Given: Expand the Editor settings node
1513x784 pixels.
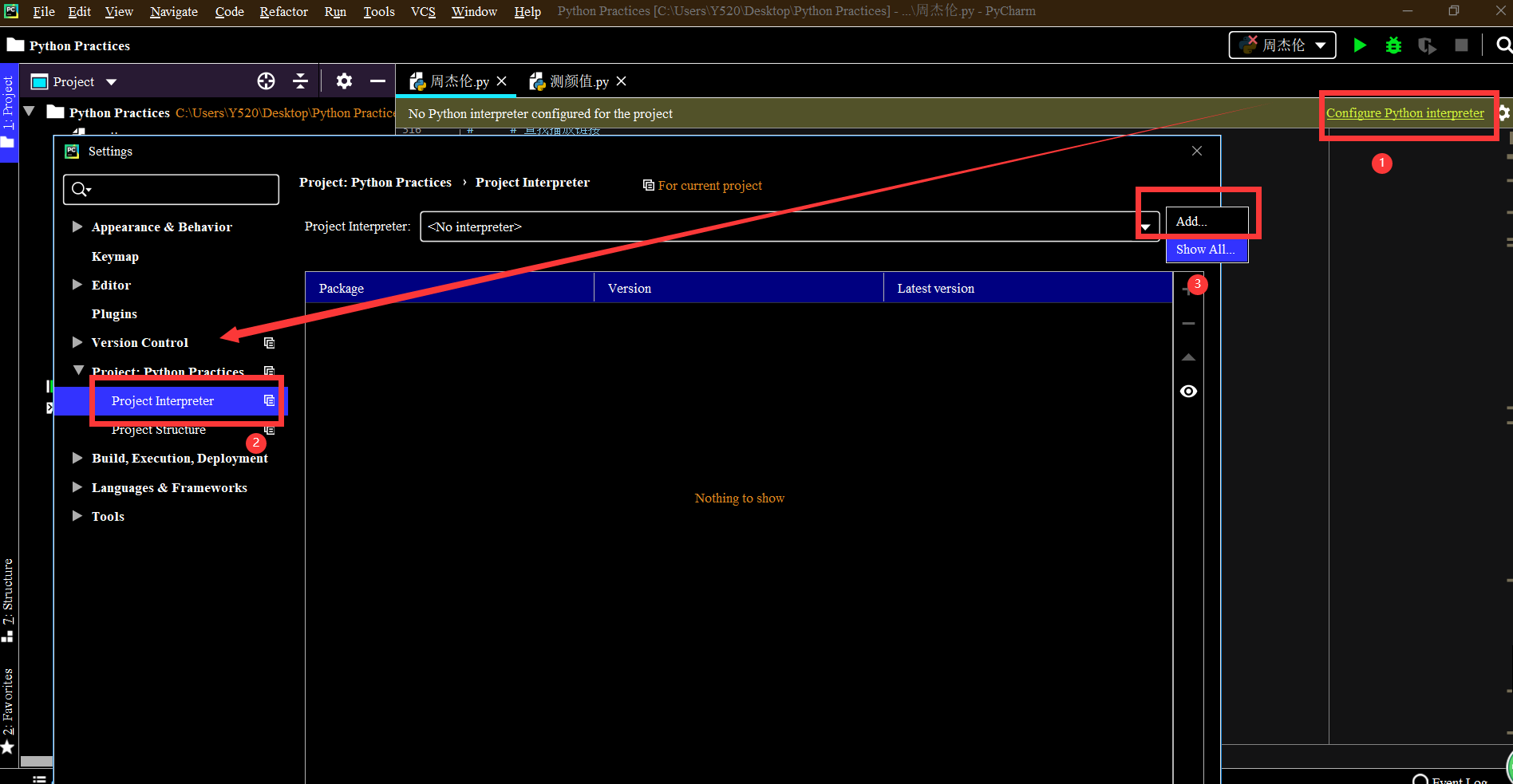Looking at the screenshot, I should pyautogui.click(x=77, y=285).
